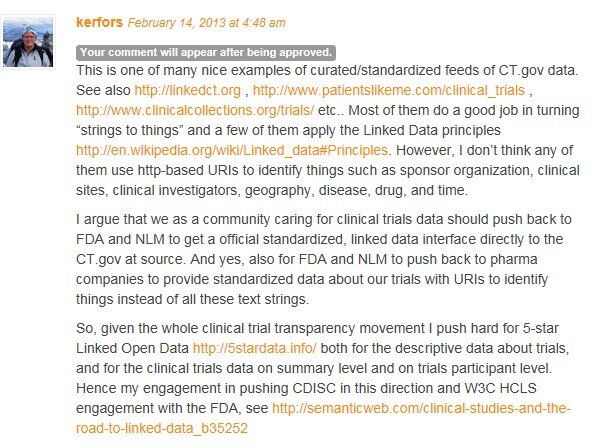Open the clinicalcollections.org/trials link
The image size is (593, 448).
point(195,110)
